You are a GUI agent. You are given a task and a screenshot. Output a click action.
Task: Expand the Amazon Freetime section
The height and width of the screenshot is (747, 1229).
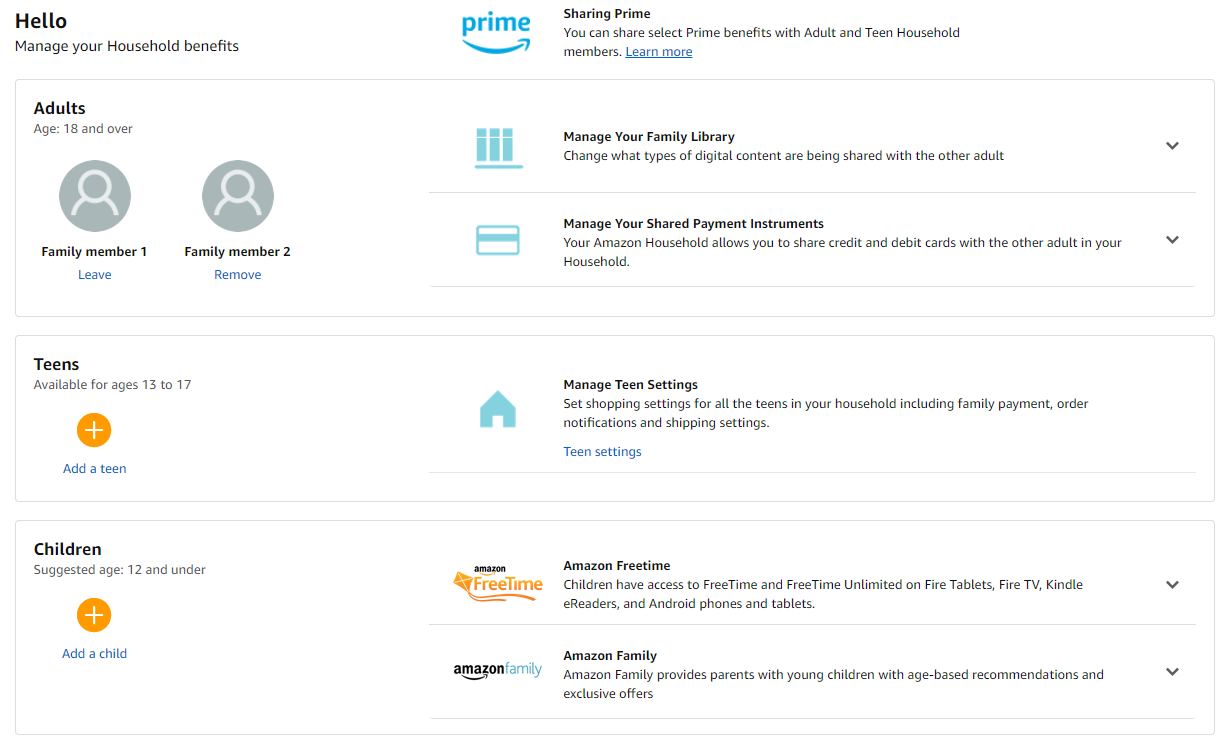coord(1172,585)
